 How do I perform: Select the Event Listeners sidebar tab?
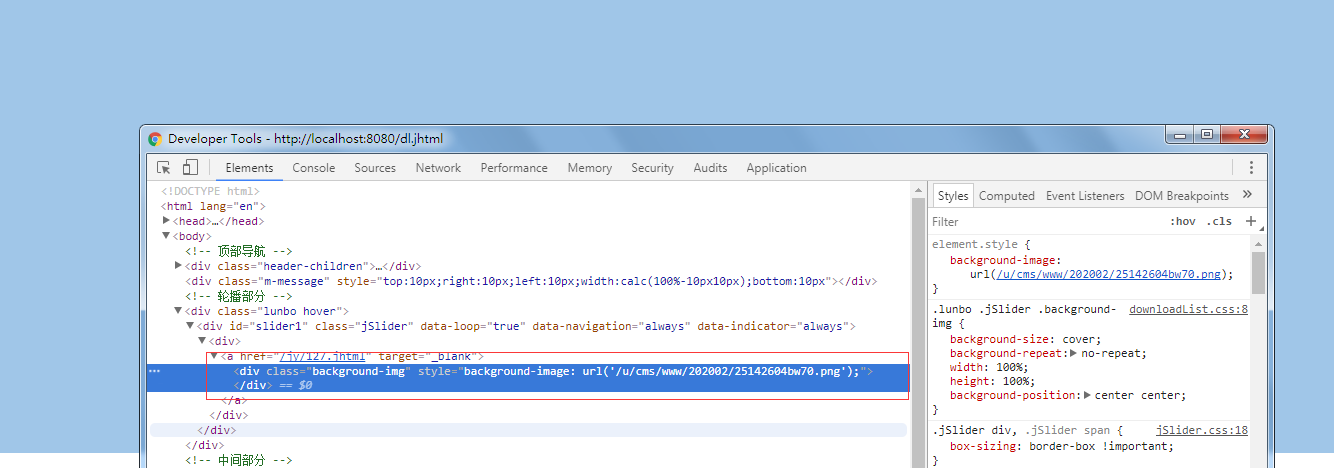[x=1085, y=196]
